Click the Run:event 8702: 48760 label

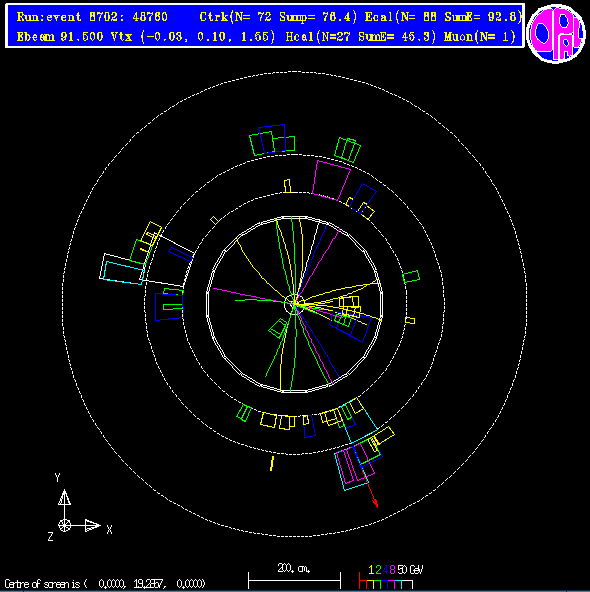click(92, 17)
